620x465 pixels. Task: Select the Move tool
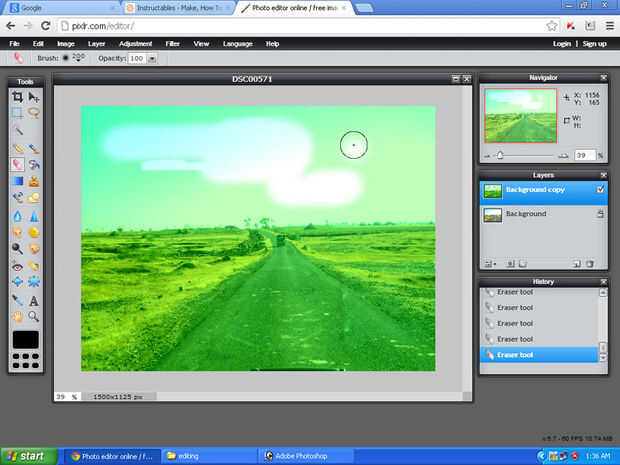click(x=34, y=97)
